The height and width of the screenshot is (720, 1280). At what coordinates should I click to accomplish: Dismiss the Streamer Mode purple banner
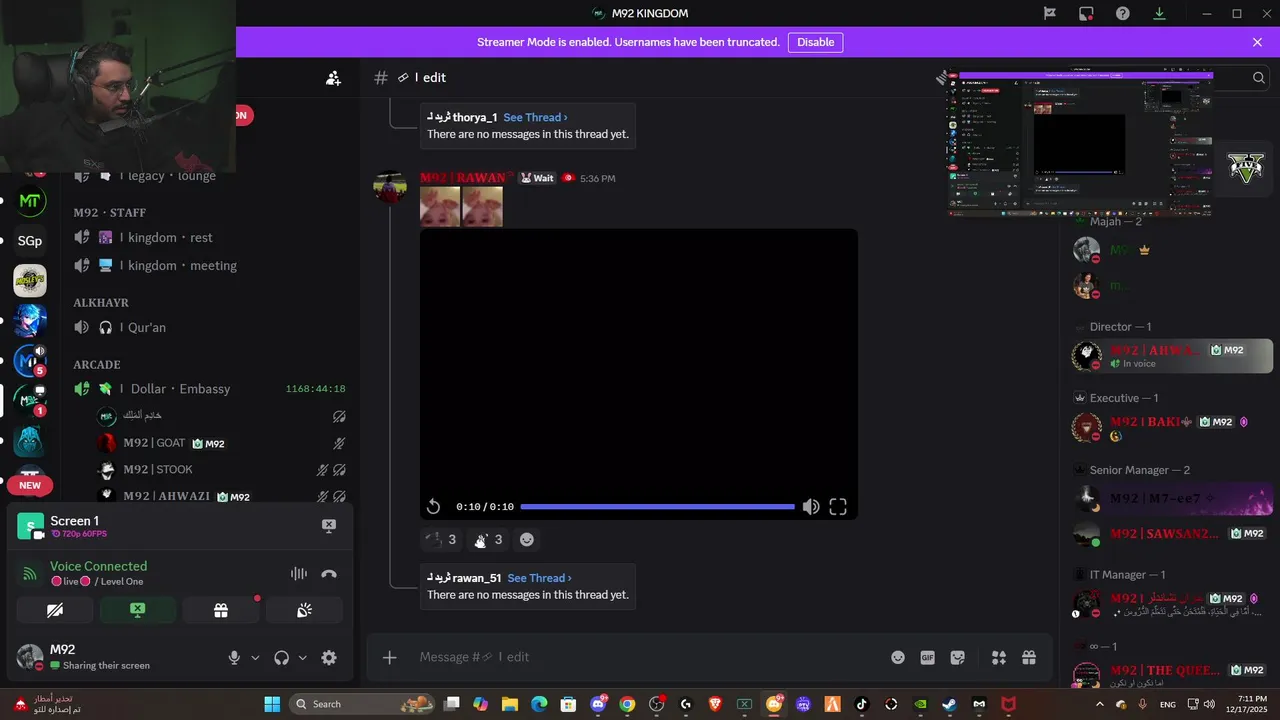pos(1257,42)
